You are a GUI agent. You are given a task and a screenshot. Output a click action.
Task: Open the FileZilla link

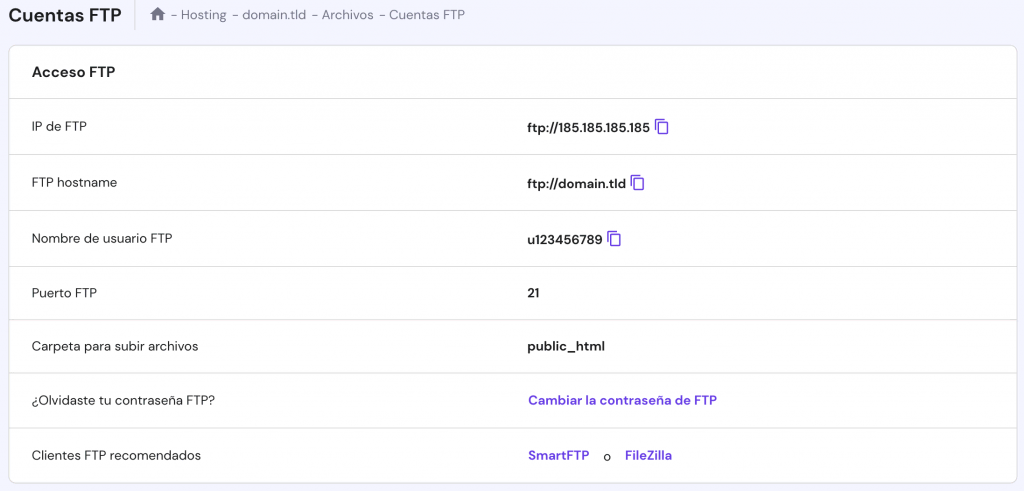tap(648, 455)
